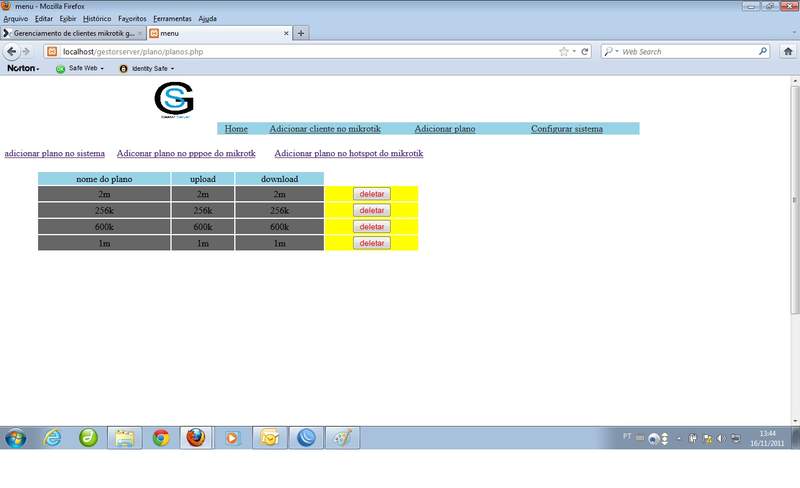Open search engine selector dropdown

611,52
